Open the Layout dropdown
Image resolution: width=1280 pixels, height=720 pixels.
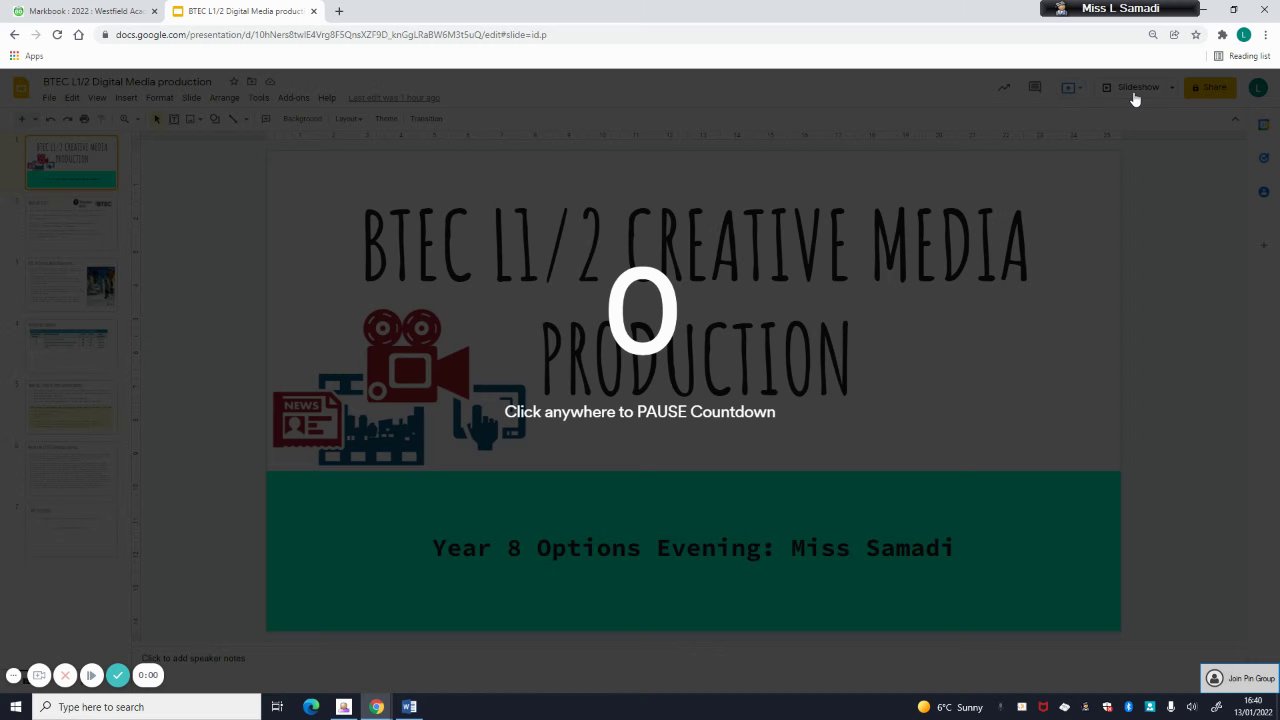click(x=348, y=119)
